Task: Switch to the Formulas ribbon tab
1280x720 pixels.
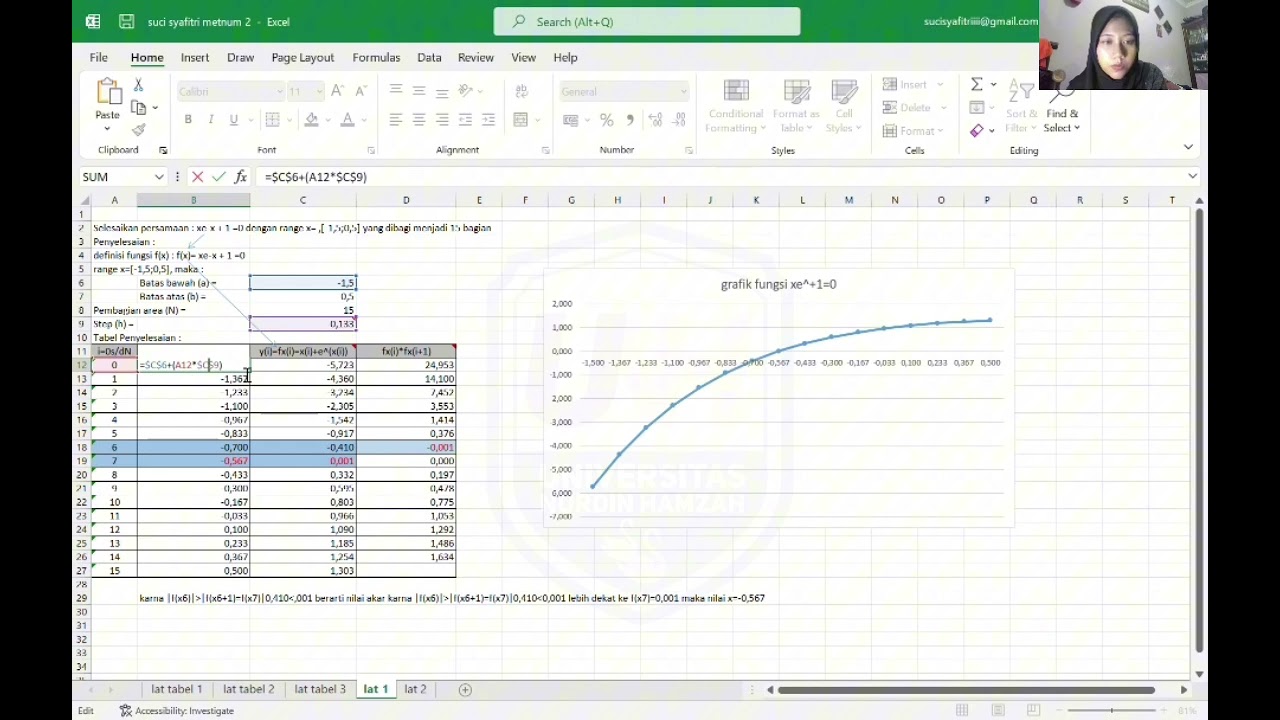Action: [x=376, y=57]
